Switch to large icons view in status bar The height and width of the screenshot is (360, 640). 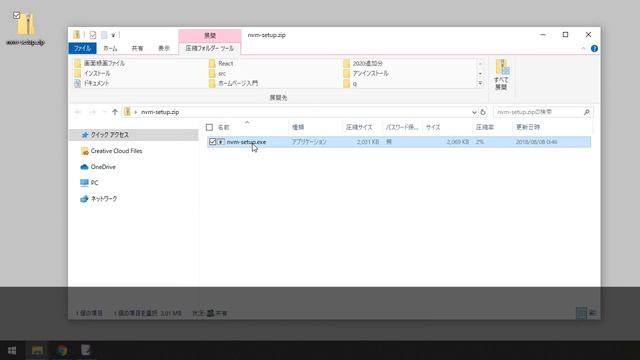coord(592,313)
